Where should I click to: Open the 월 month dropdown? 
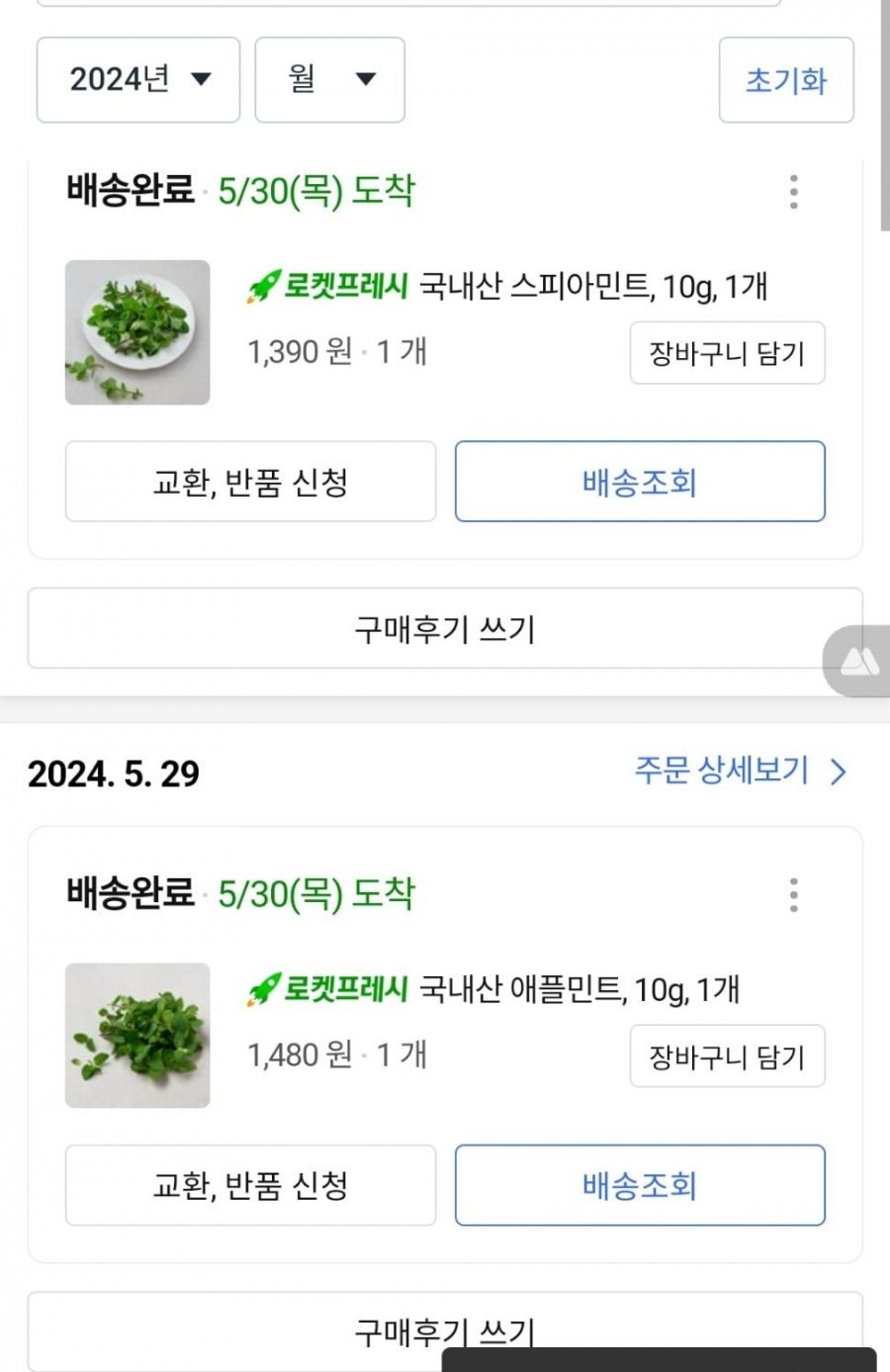(x=330, y=80)
